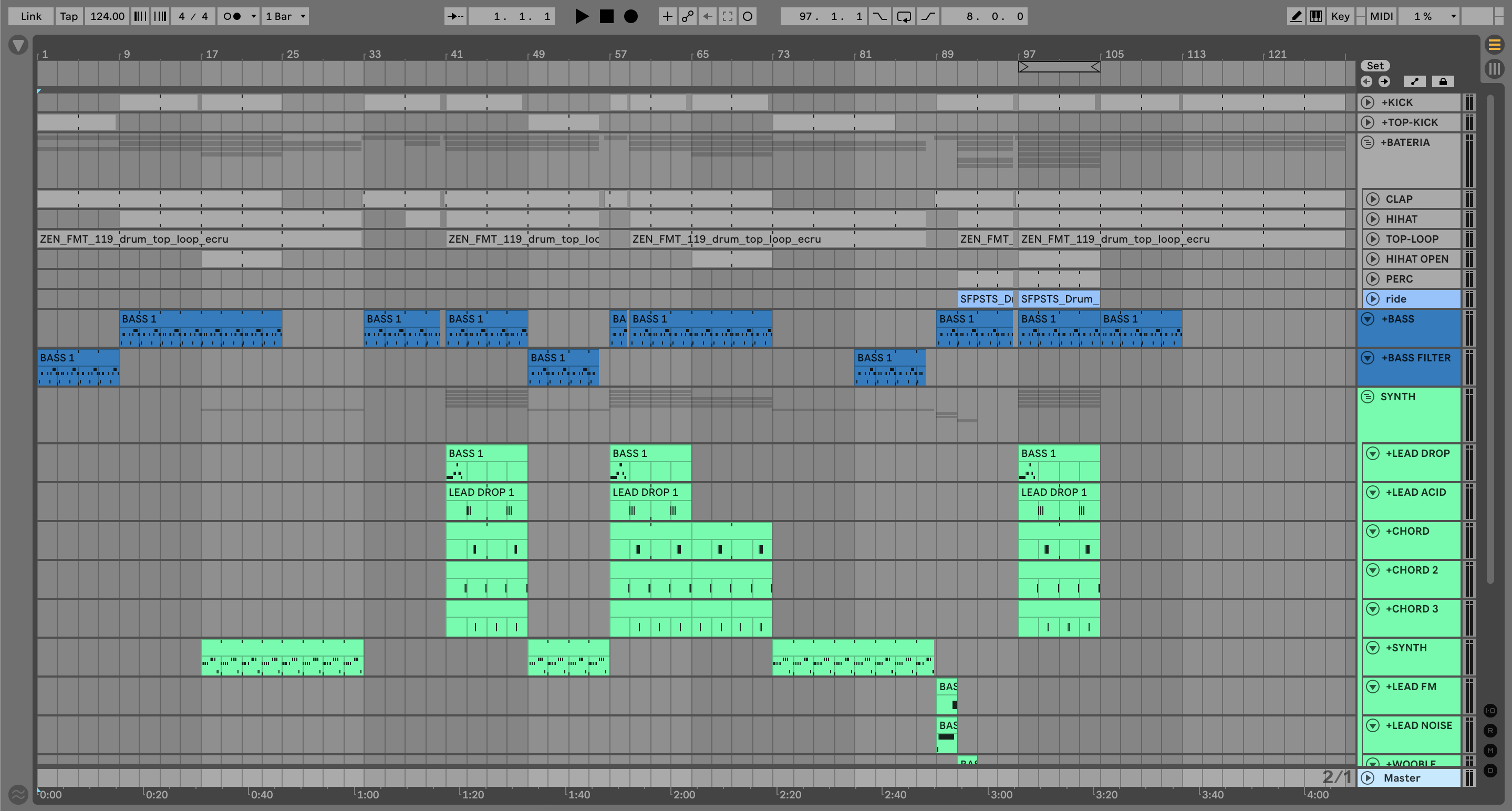Click the 124.00 tempo field
Image resolution: width=1512 pixels, height=811 pixels.
(x=107, y=16)
